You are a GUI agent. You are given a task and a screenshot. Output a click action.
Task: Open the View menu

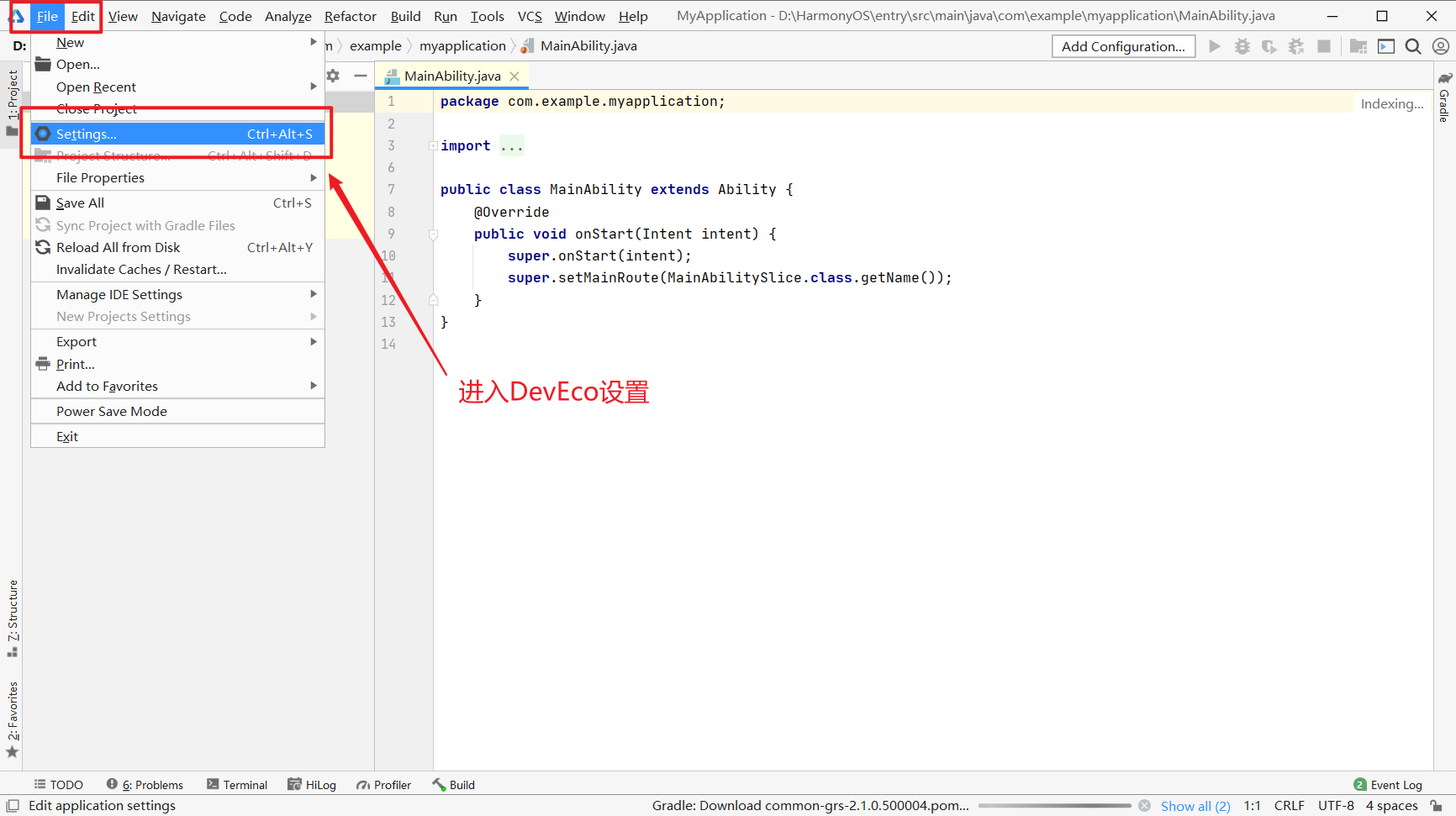[123, 16]
